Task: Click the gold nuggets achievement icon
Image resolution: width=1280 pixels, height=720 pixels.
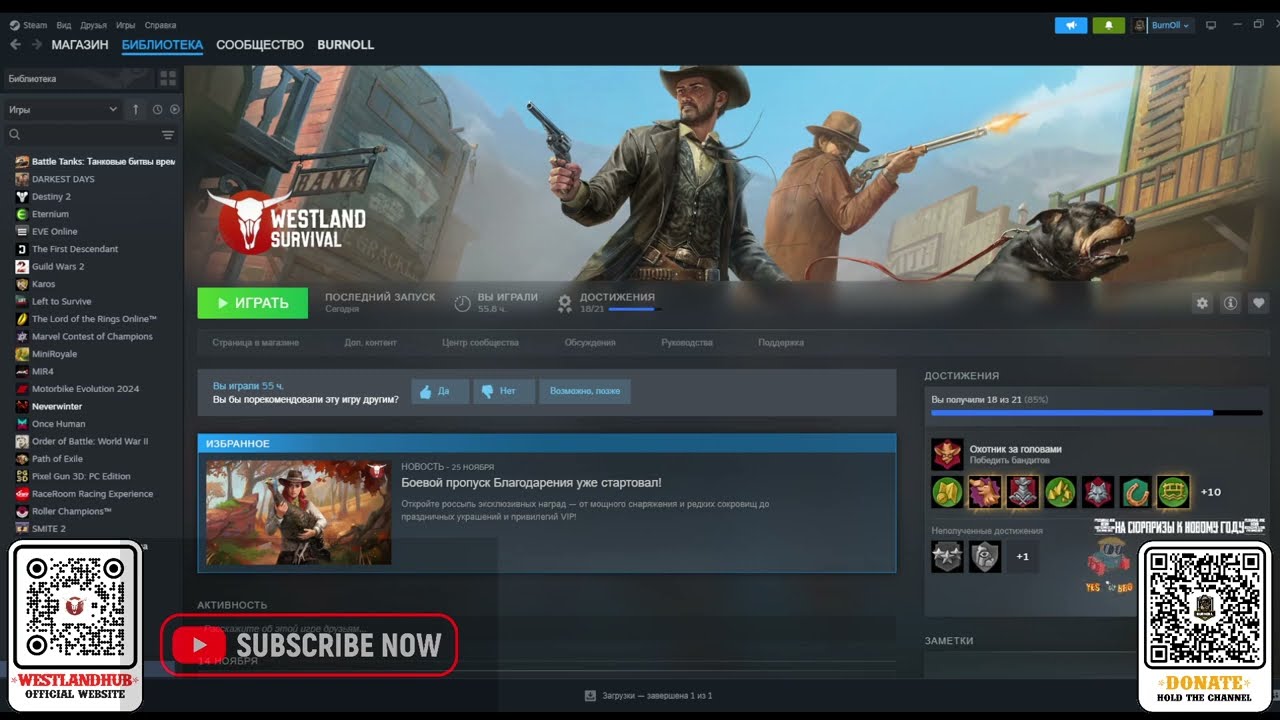Action: click(x=1060, y=491)
